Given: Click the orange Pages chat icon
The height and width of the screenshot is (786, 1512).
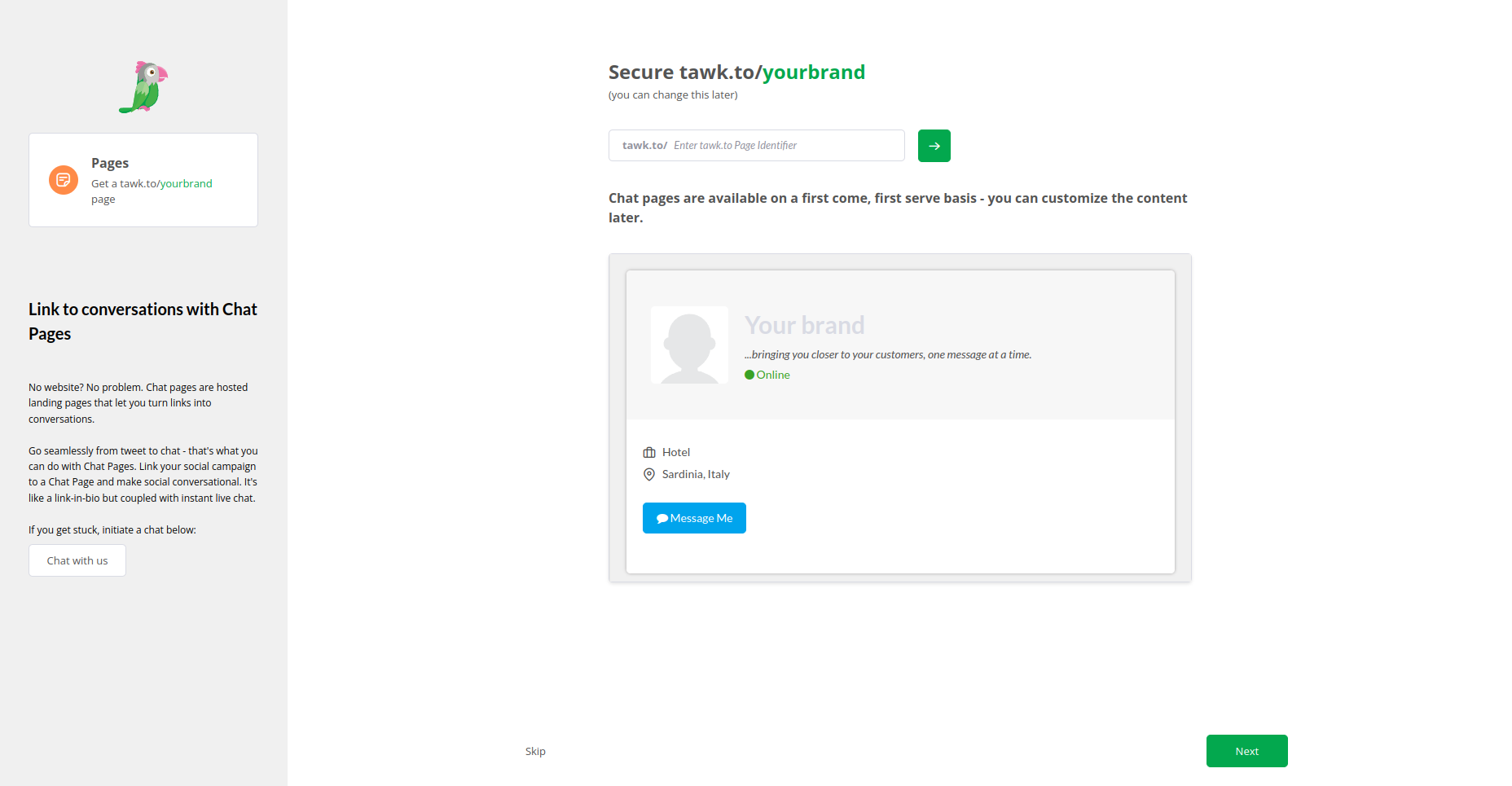Looking at the screenshot, I should (x=64, y=180).
